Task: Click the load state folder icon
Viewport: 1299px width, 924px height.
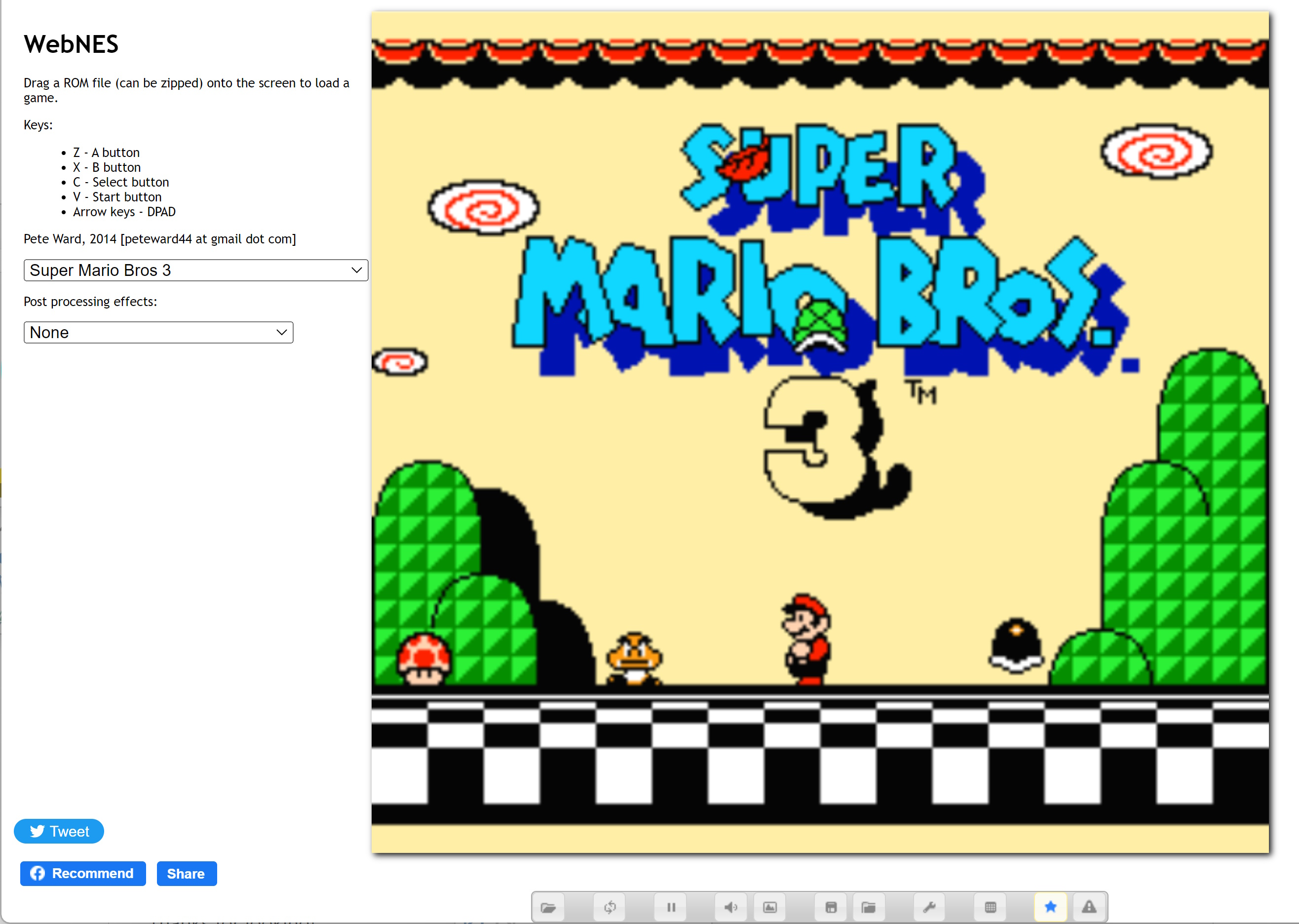Action: [868, 907]
